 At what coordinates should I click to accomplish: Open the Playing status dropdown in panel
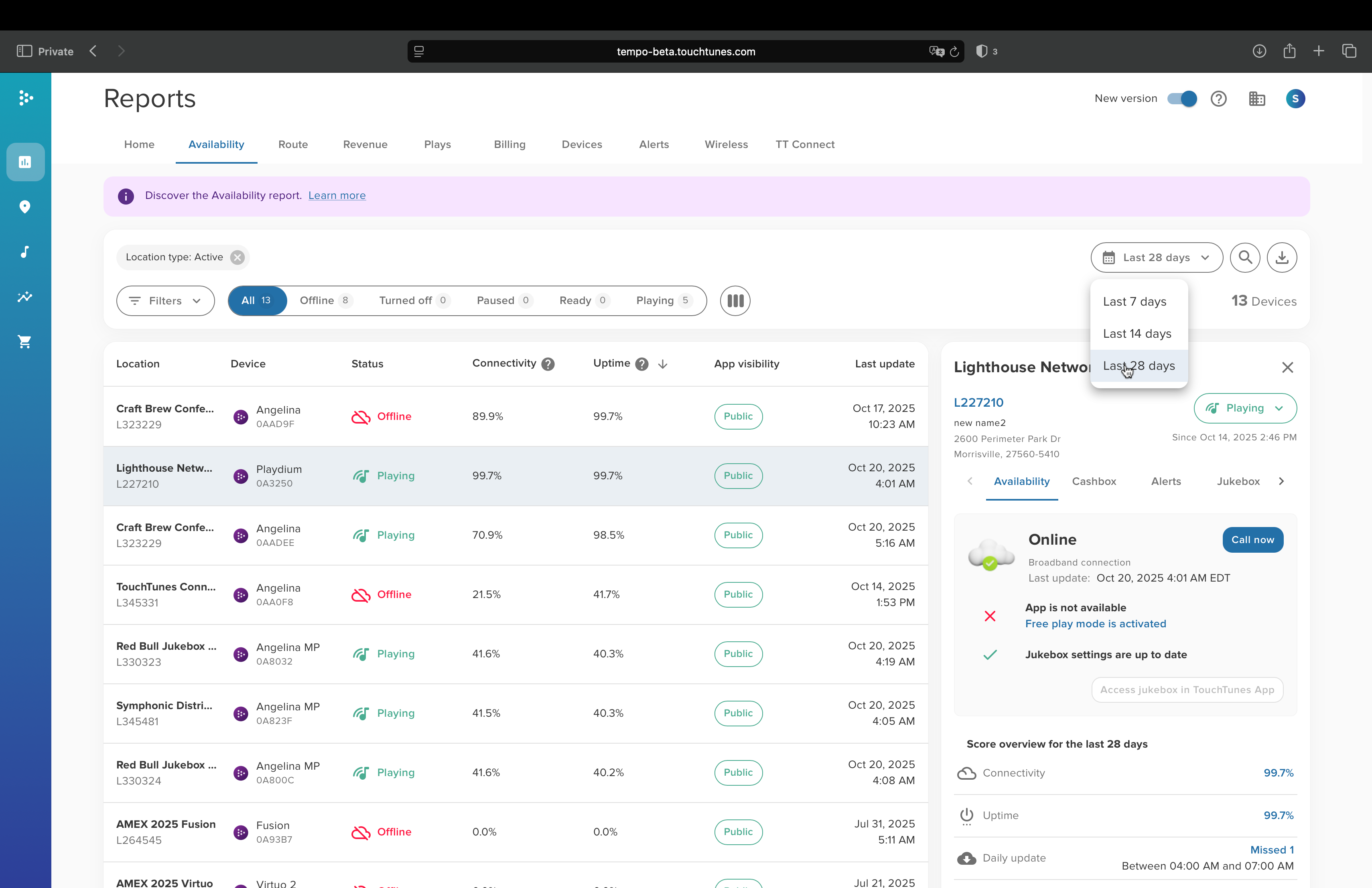(x=1245, y=409)
